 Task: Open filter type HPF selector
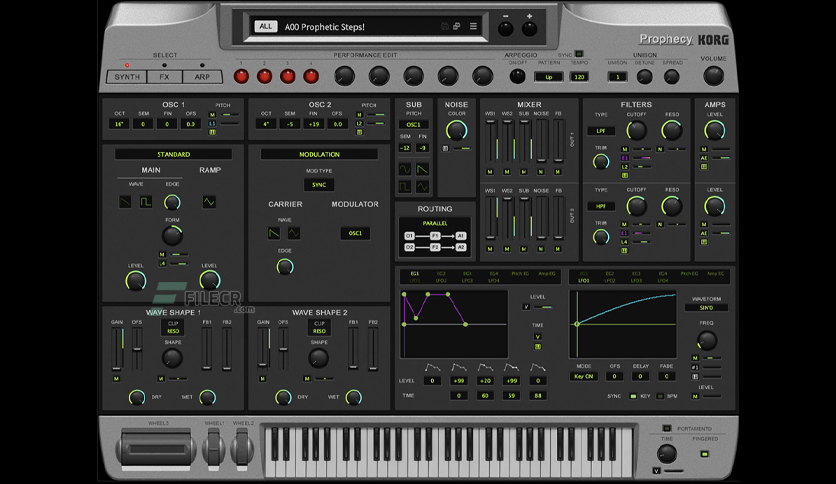[601, 206]
